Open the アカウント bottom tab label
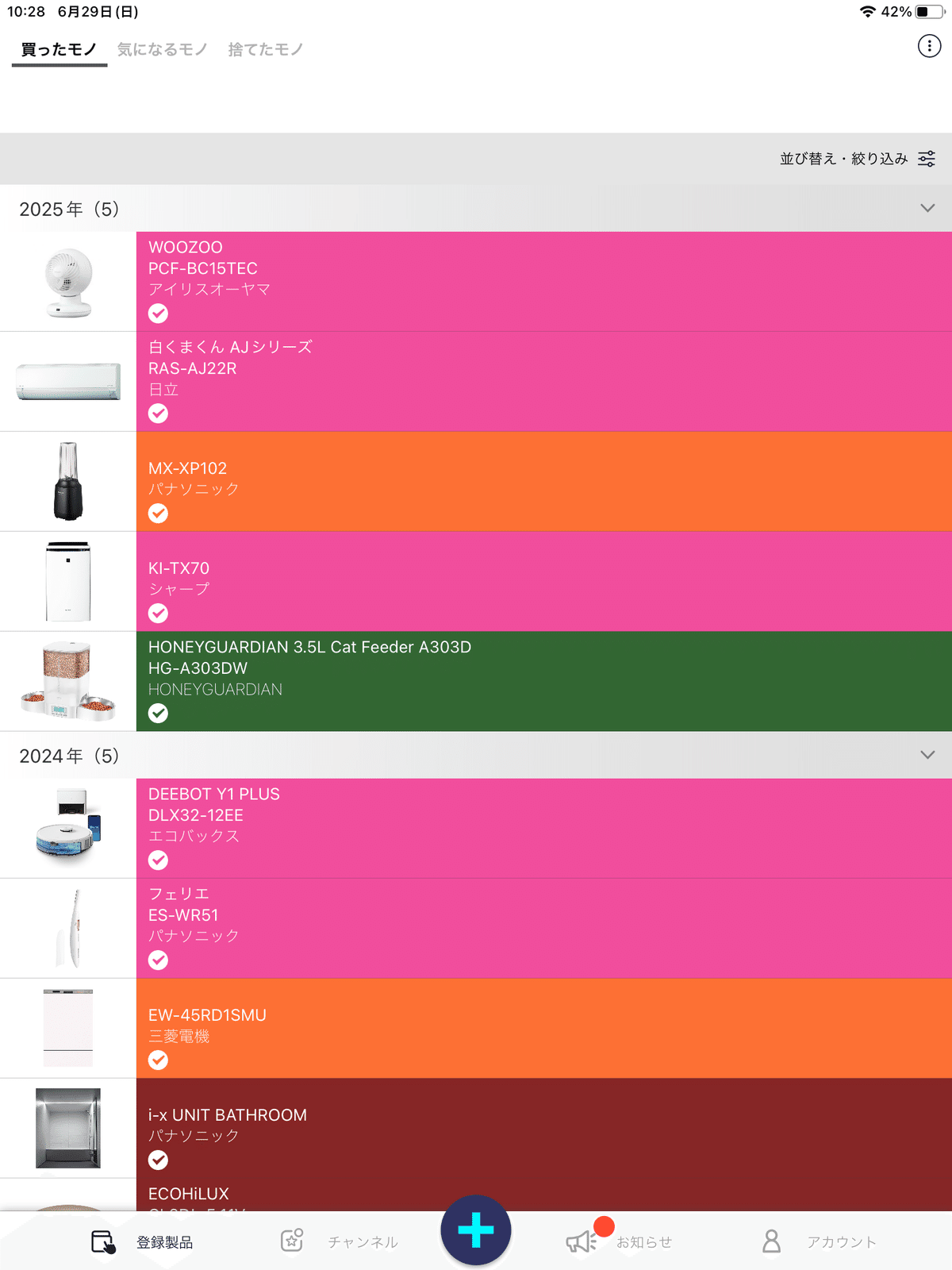Viewport: 952px width, 1270px height. [842, 1242]
